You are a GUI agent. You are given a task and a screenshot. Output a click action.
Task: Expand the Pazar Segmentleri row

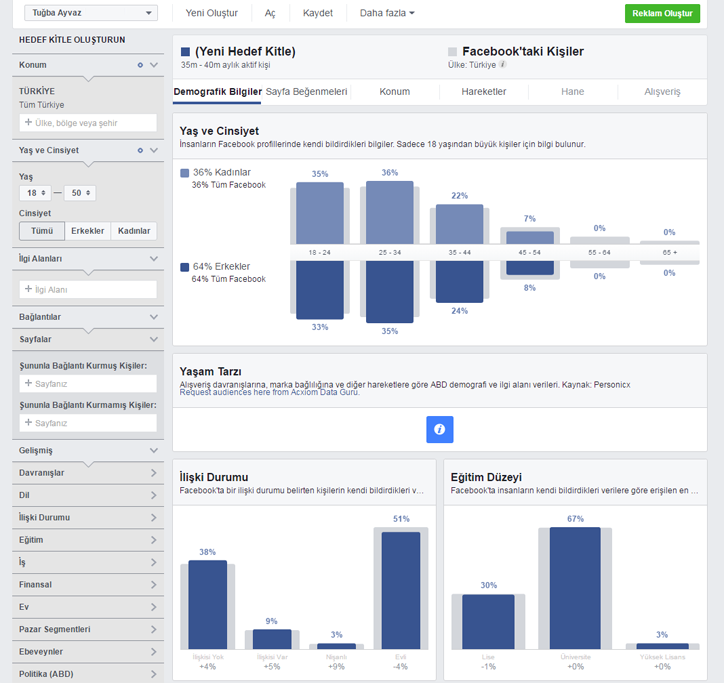[x=88, y=629]
